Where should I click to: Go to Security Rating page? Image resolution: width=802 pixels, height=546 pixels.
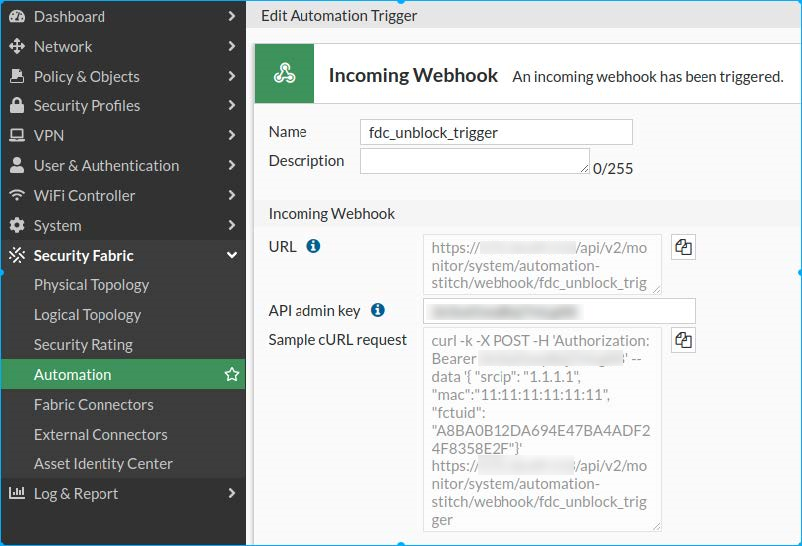pos(83,345)
